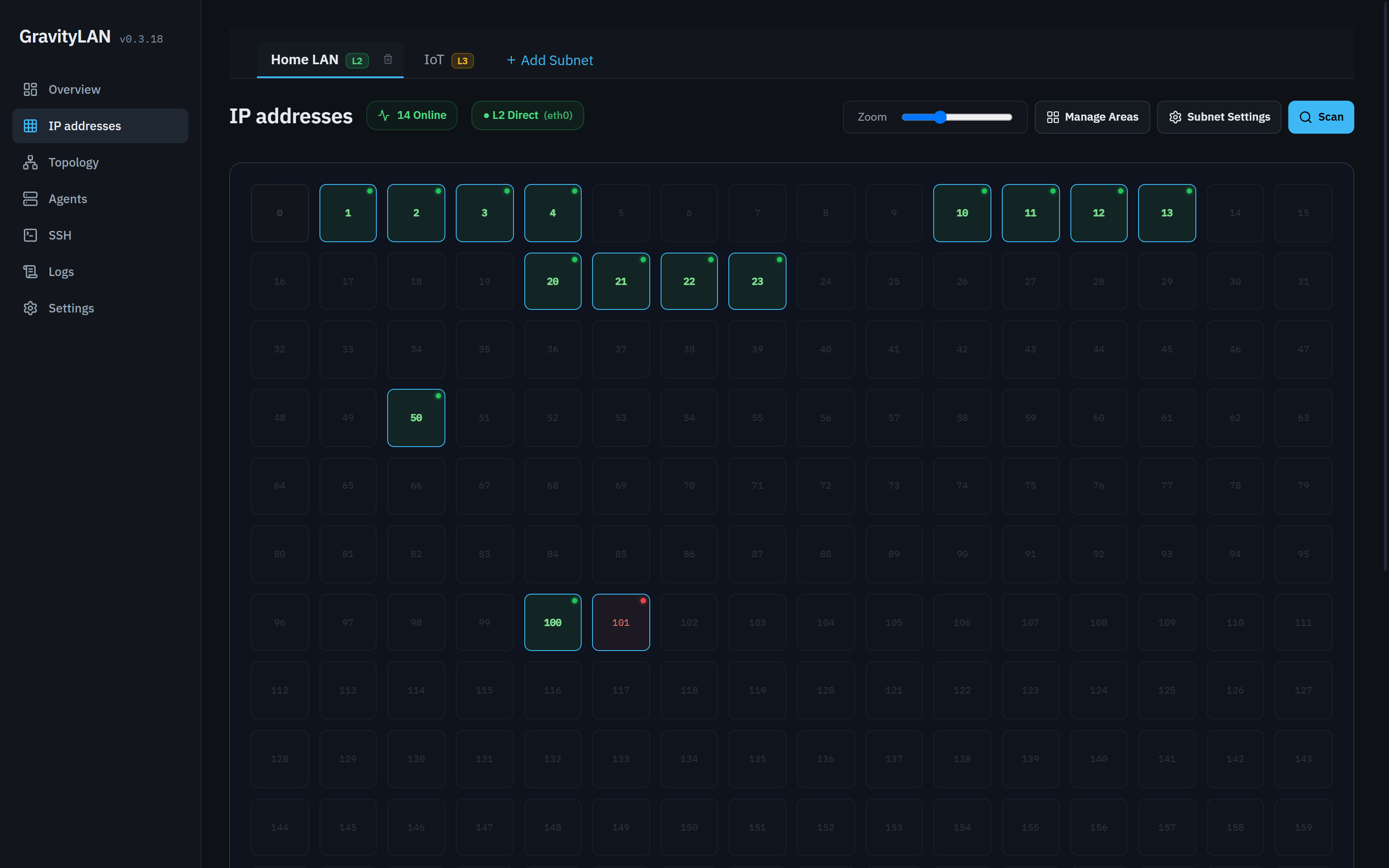This screenshot has width=1389, height=868.
Task: Select empty IP cell 0
Action: pos(280,213)
